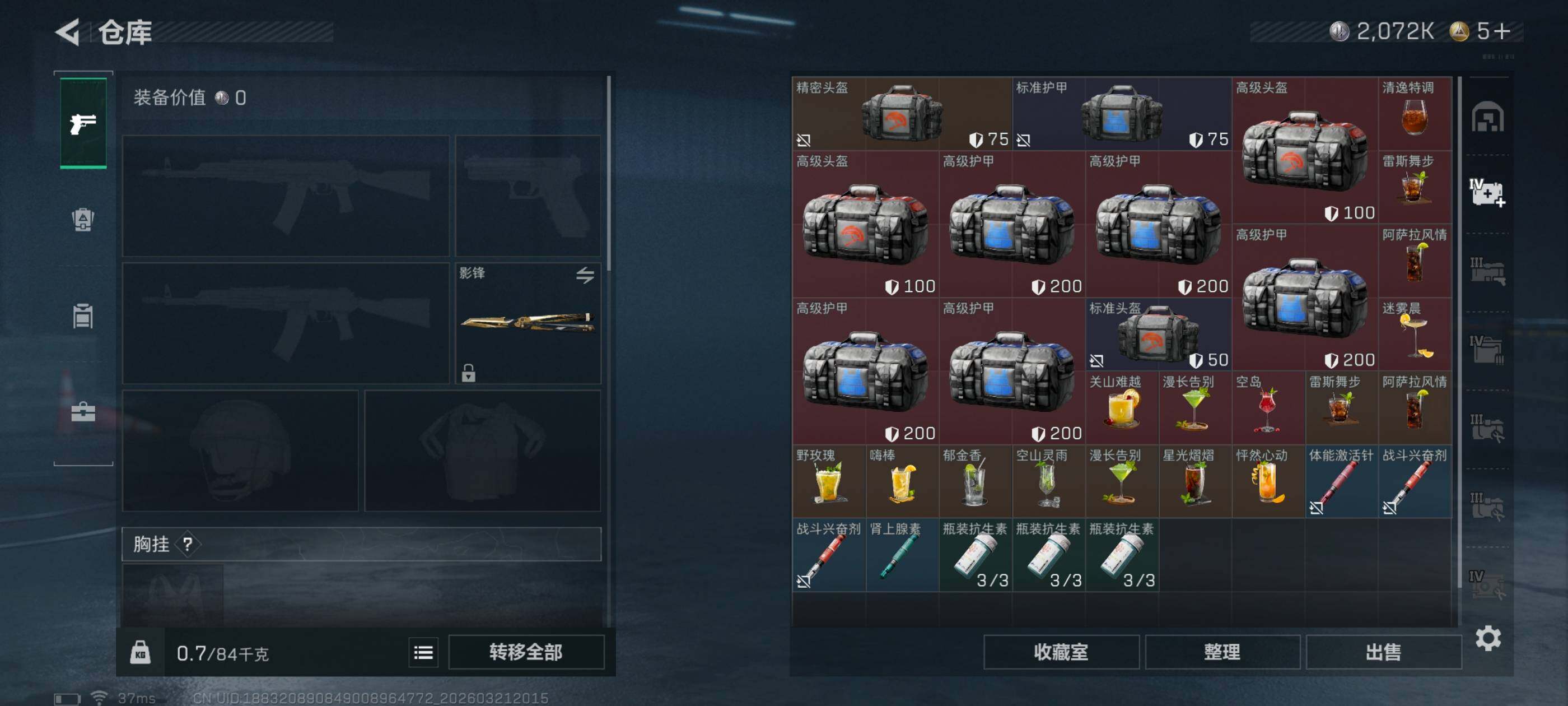
Task: Select the pistol weapons sidebar tab
Action: tap(83, 123)
